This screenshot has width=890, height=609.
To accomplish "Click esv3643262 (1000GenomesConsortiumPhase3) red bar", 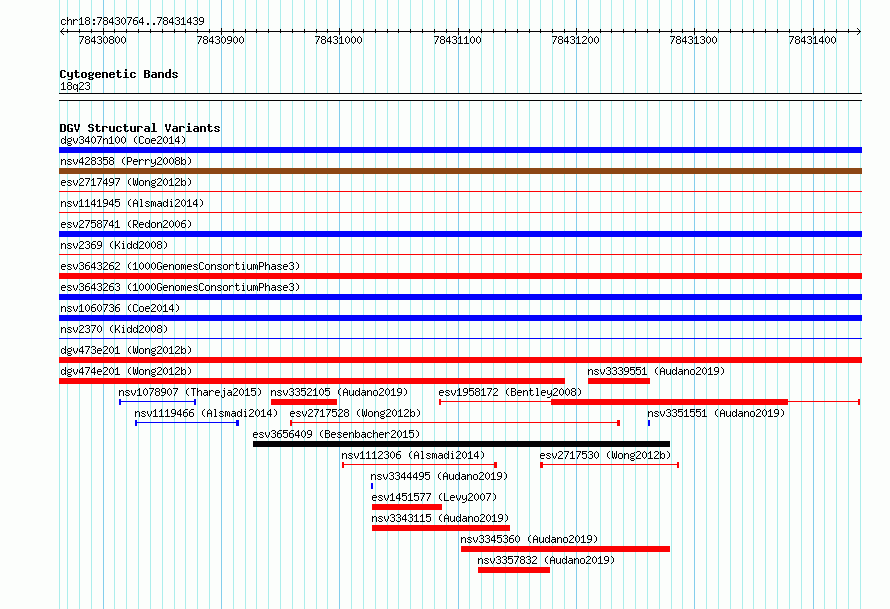I will [x=460, y=276].
